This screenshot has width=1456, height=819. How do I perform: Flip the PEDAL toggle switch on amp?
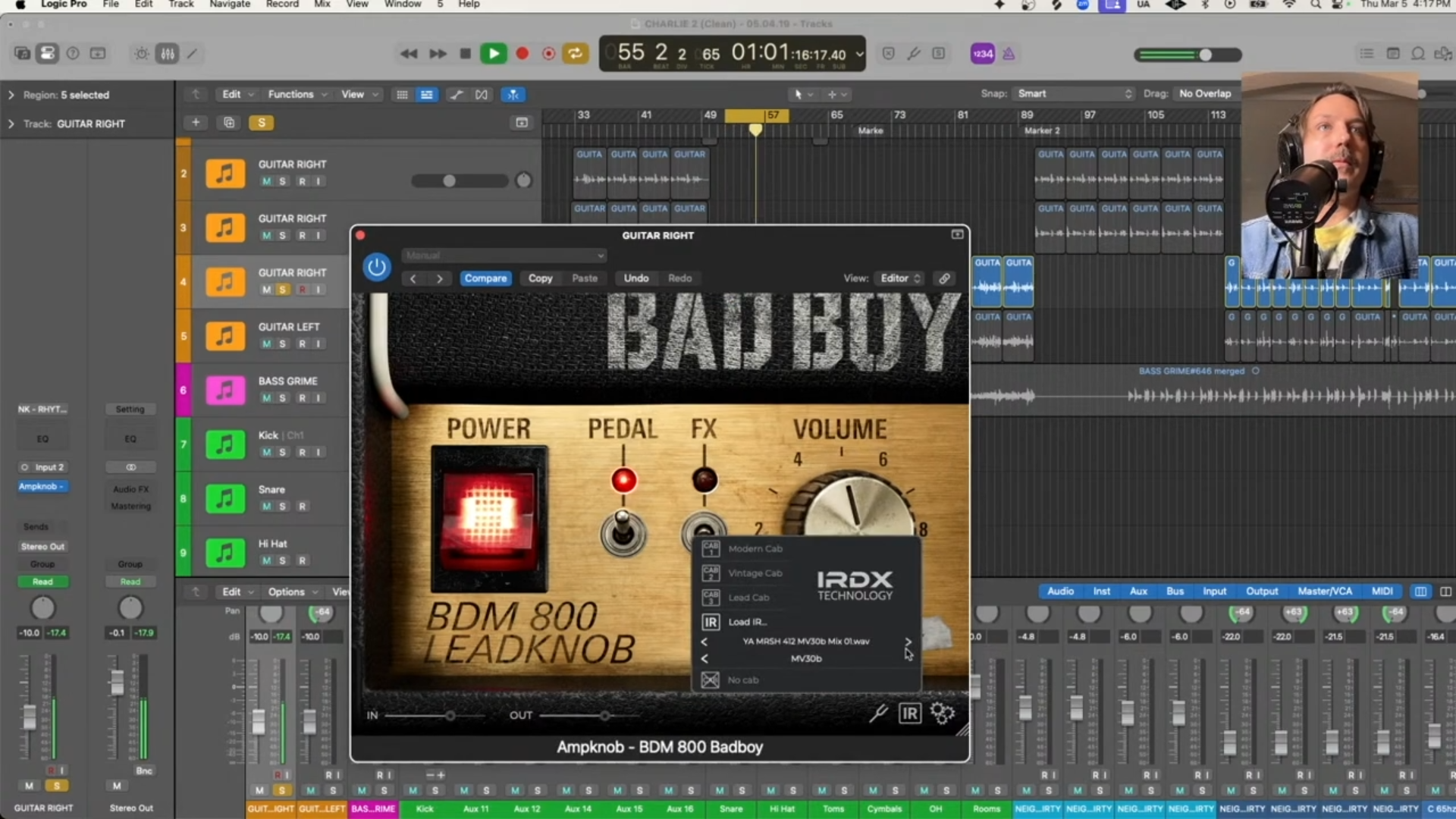click(623, 530)
